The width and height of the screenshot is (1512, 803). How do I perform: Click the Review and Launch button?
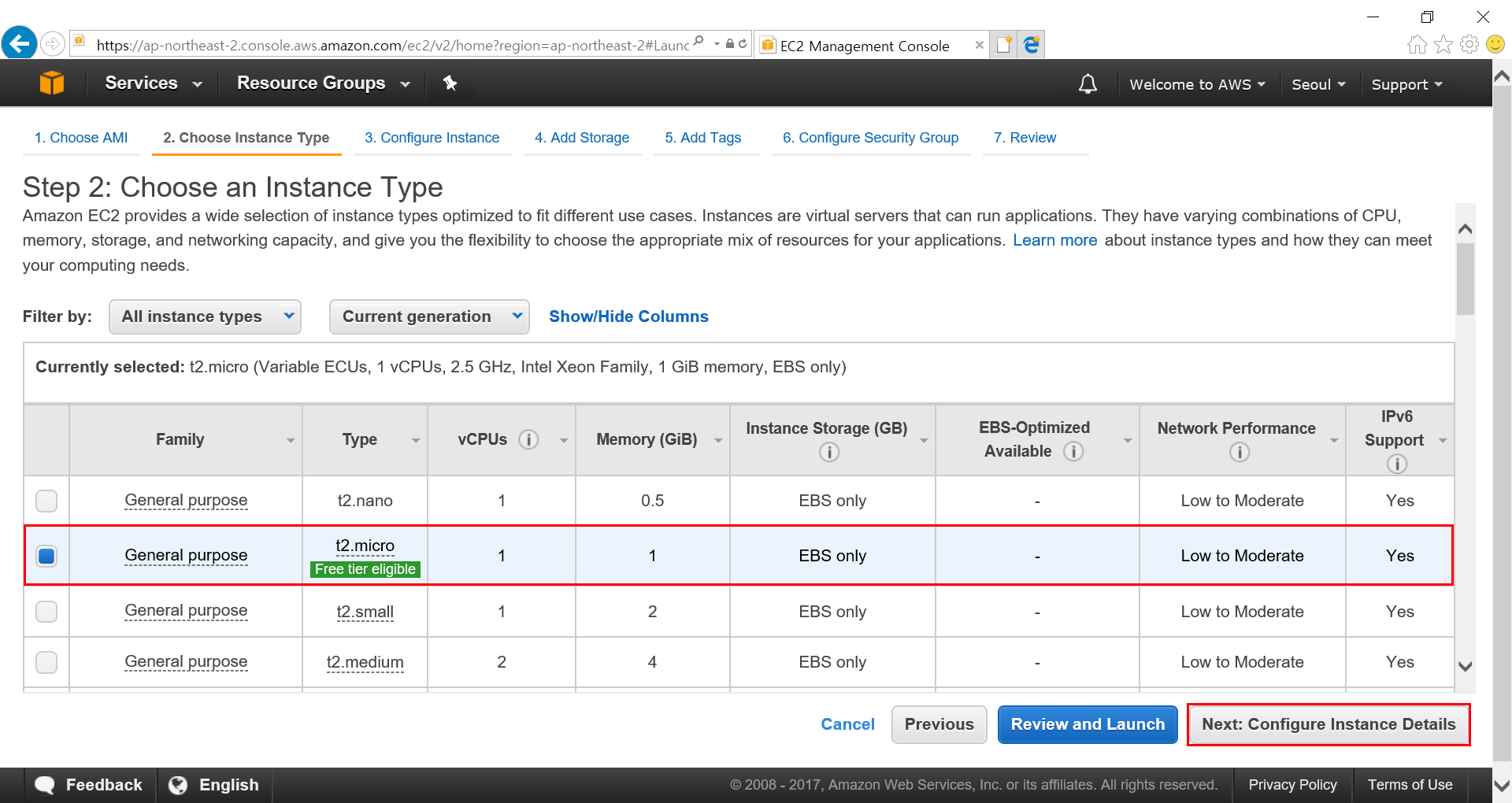[x=1088, y=724]
